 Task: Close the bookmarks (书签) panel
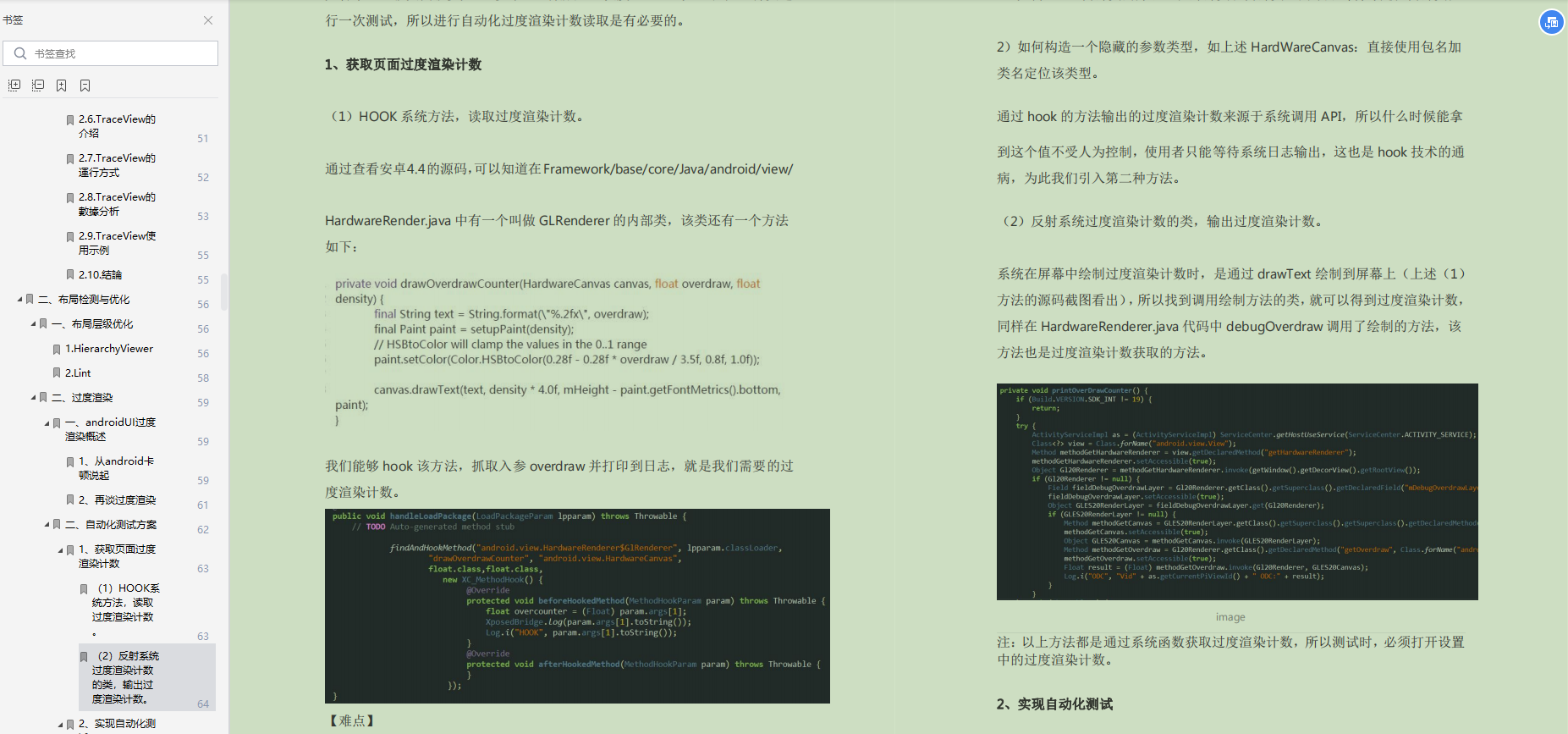click(x=208, y=20)
